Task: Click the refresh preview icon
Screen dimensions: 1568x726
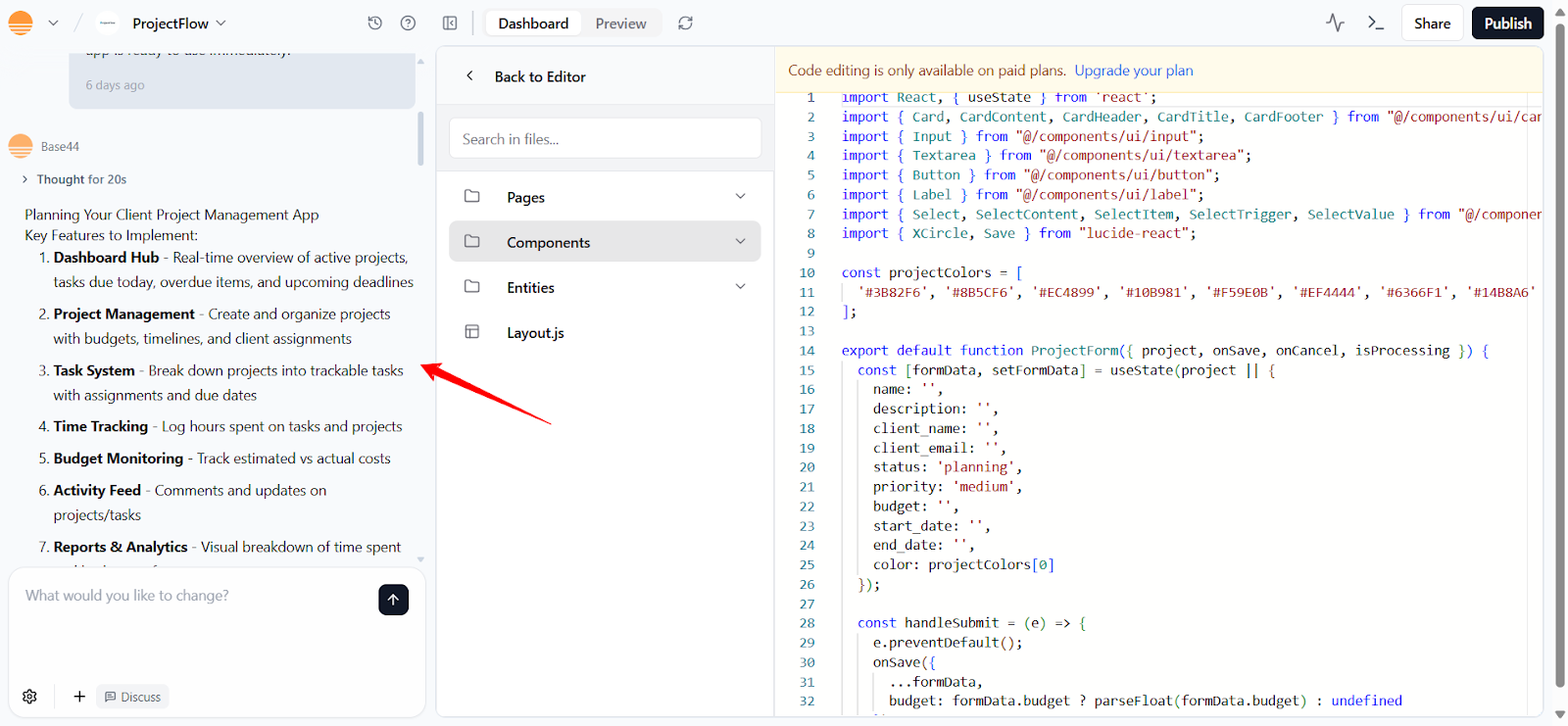Action: (x=685, y=23)
